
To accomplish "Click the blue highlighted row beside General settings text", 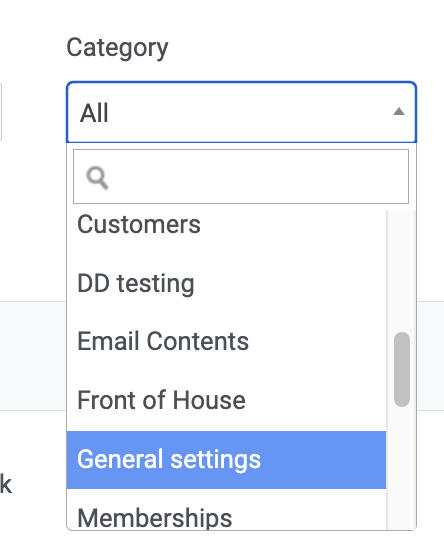I will (324, 460).
